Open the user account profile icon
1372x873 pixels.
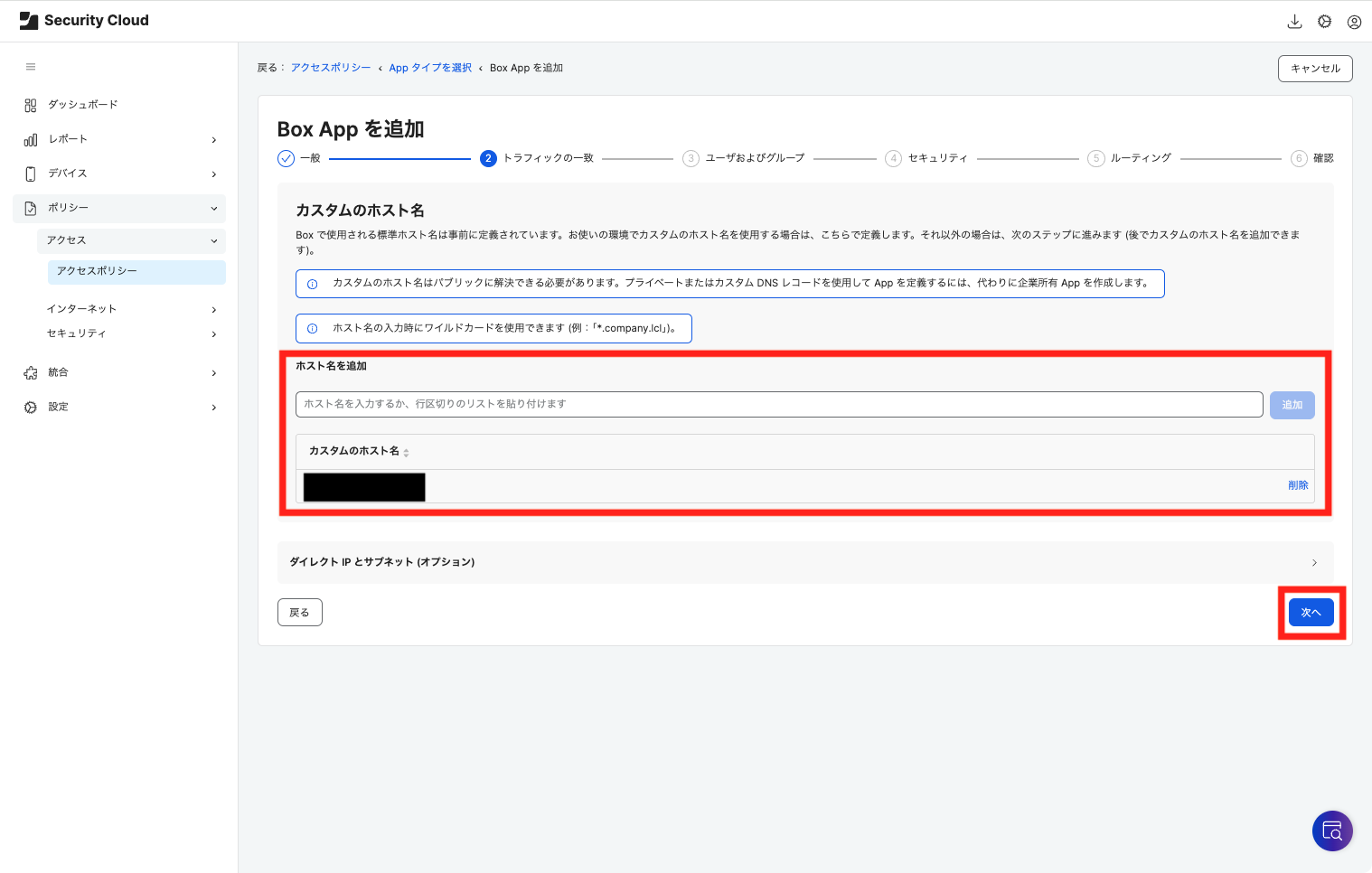tap(1354, 22)
